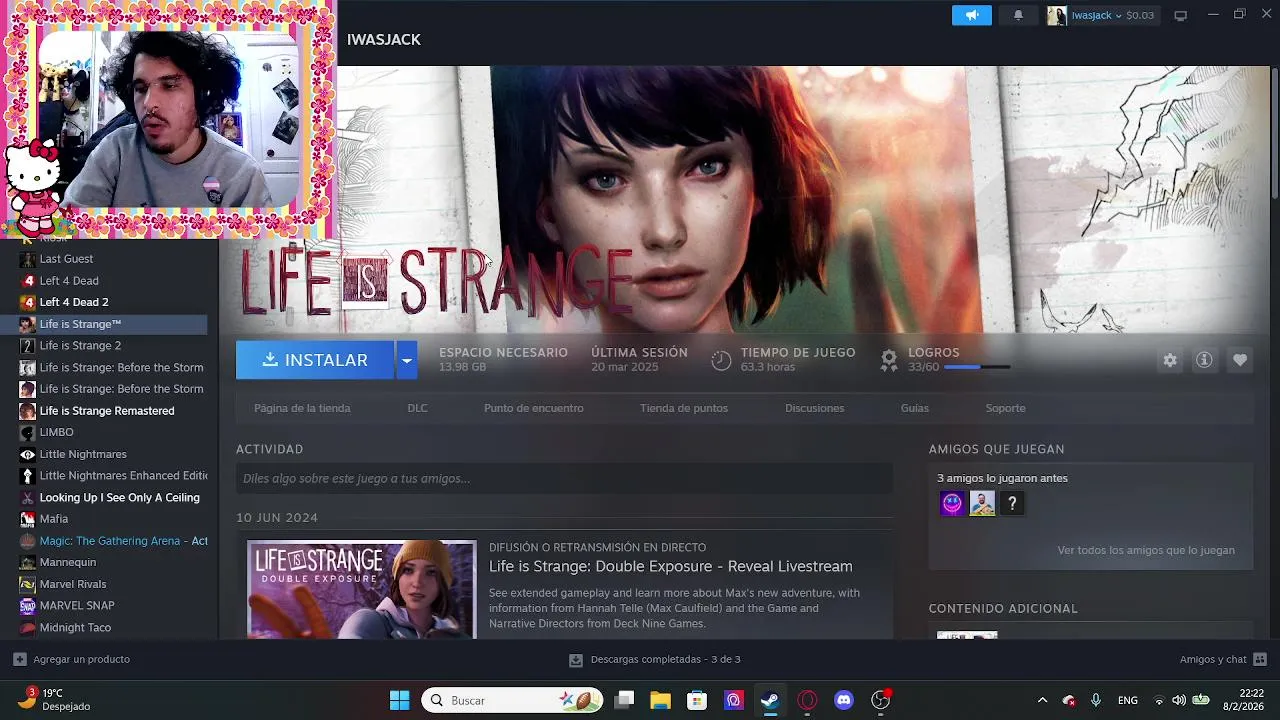
Task: Open Descargas completadas downloads status
Action: pos(655,660)
